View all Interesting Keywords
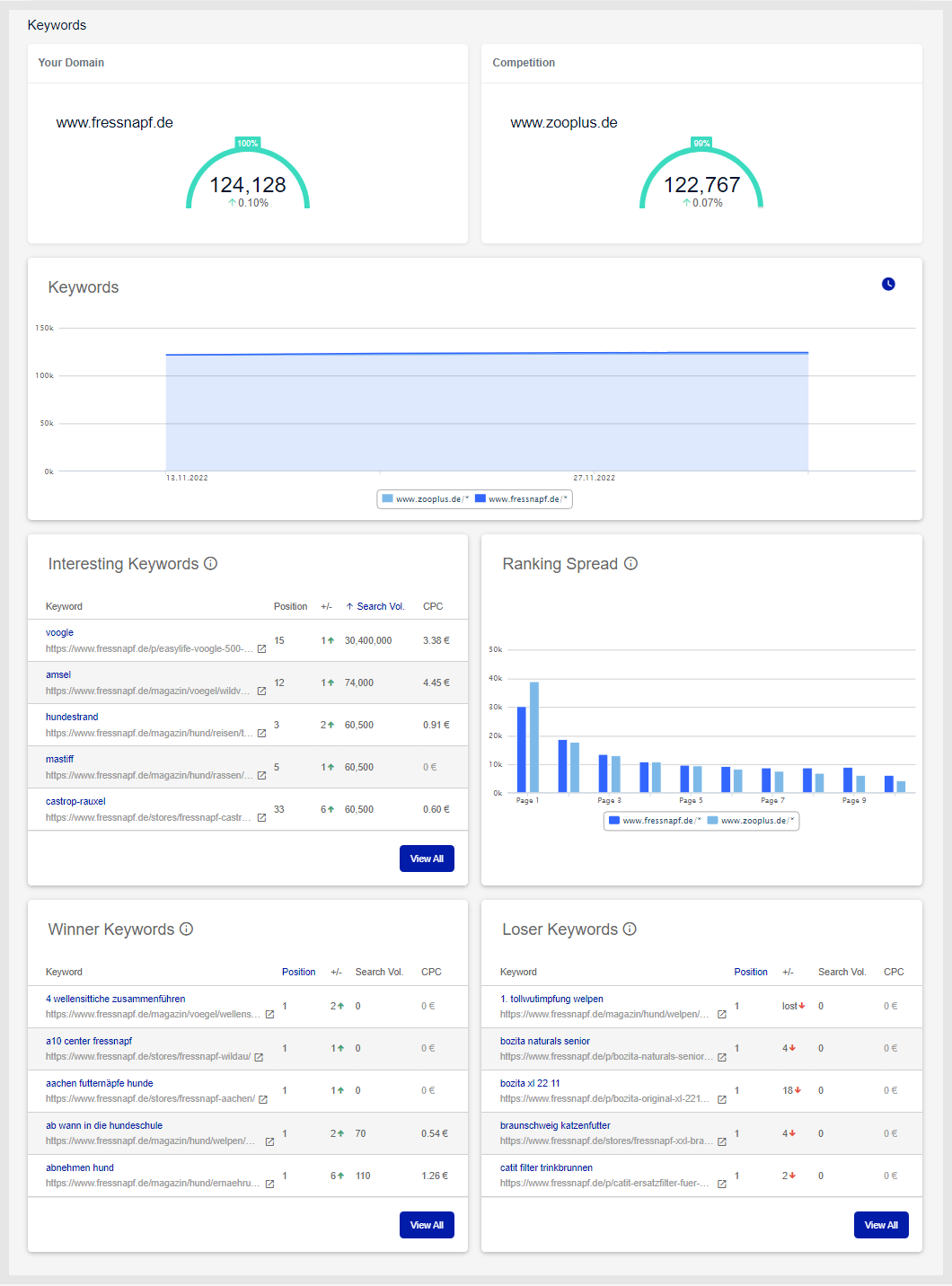The height and width of the screenshot is (1286, 952). click(427, 859)
